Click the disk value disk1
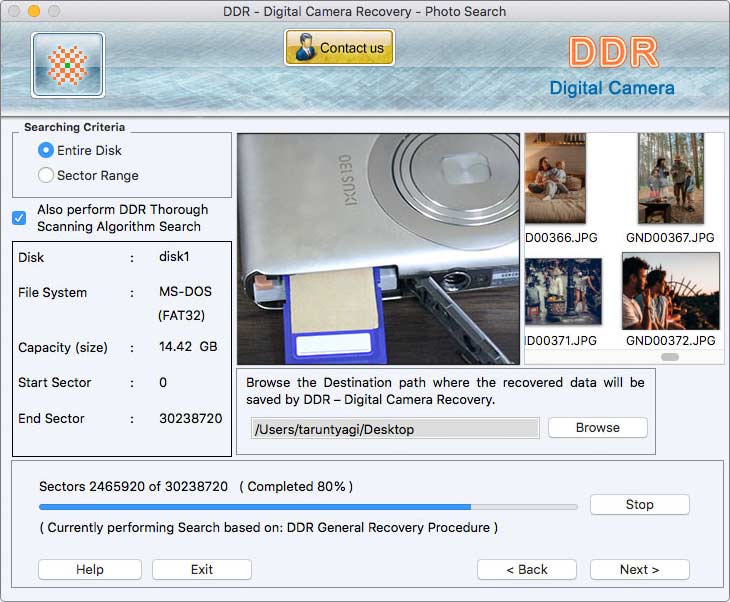Image resolution: width=730 pixels, height=602 pixels. [174, 257]
